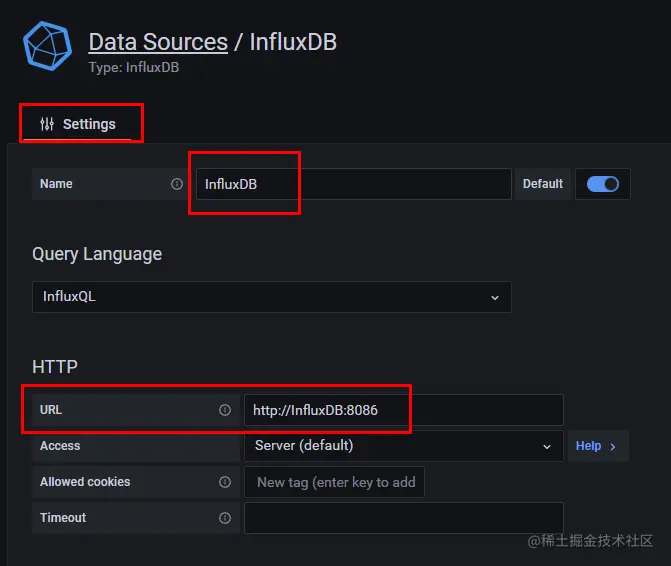The image size is (671, 566).
Task: Toggle the Default data source switch
Action: [603, 184]
